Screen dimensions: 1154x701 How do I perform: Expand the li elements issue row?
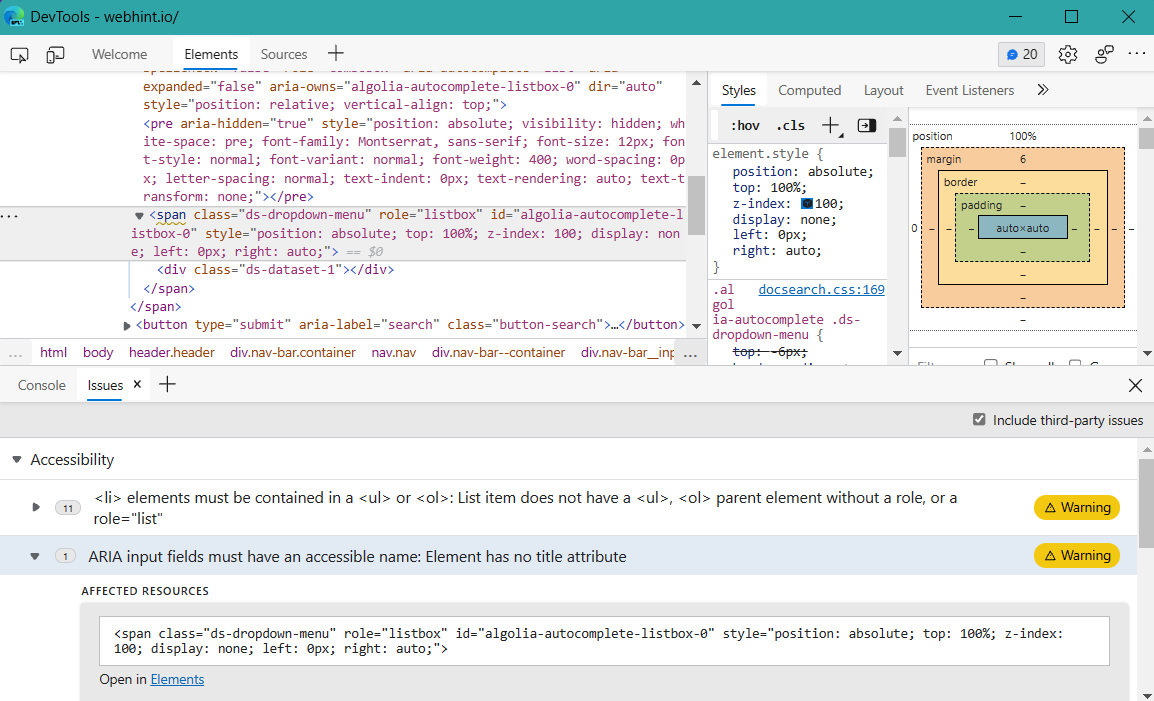[x=35, y=507]
